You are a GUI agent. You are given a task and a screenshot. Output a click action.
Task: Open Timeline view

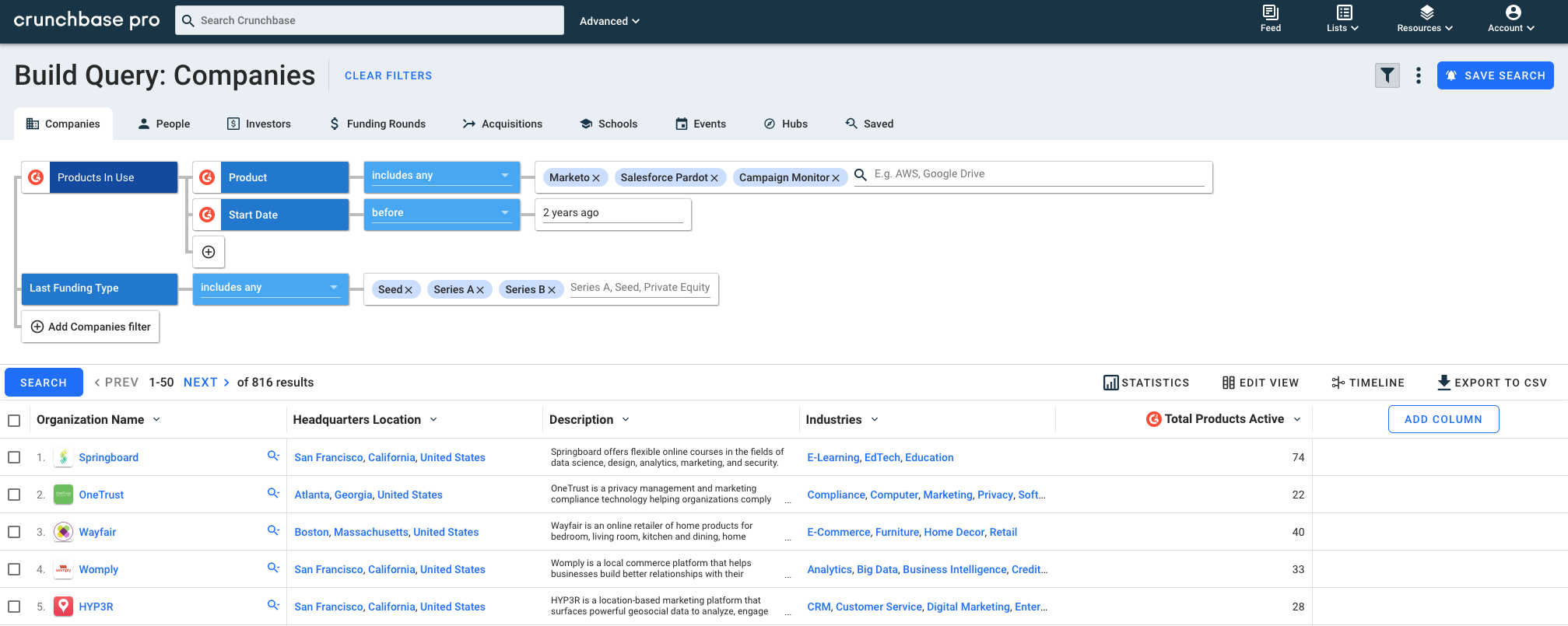(x=1367, y=383)
